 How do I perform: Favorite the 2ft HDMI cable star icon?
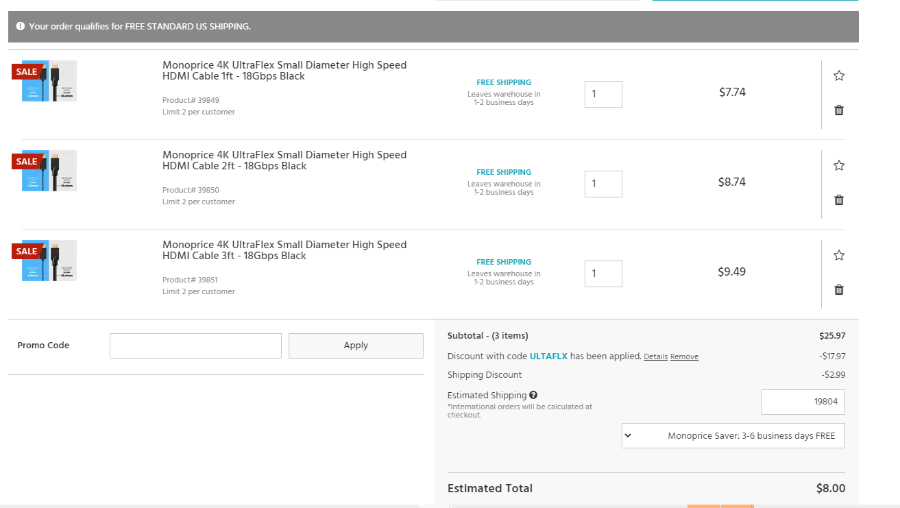pos(839,165)
